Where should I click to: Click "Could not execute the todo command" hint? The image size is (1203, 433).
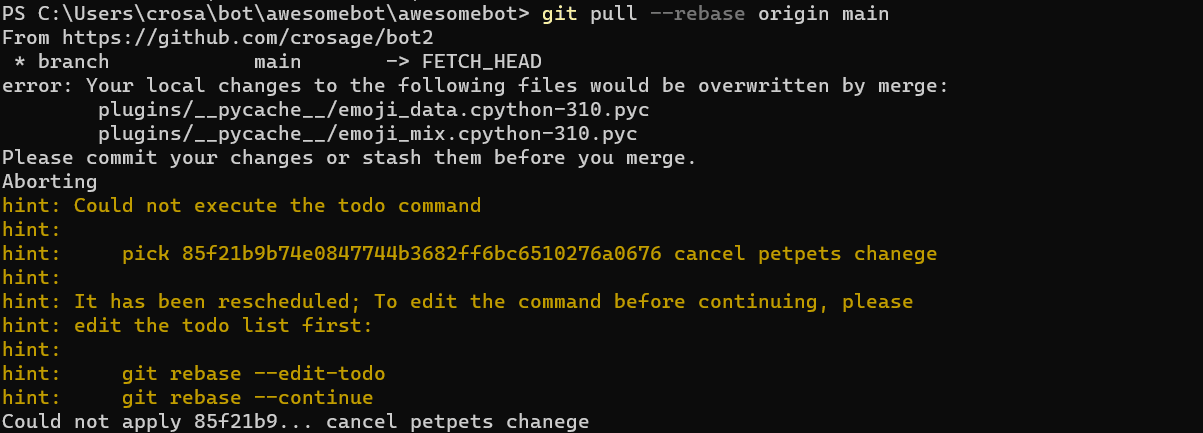[x=277, y=206]
